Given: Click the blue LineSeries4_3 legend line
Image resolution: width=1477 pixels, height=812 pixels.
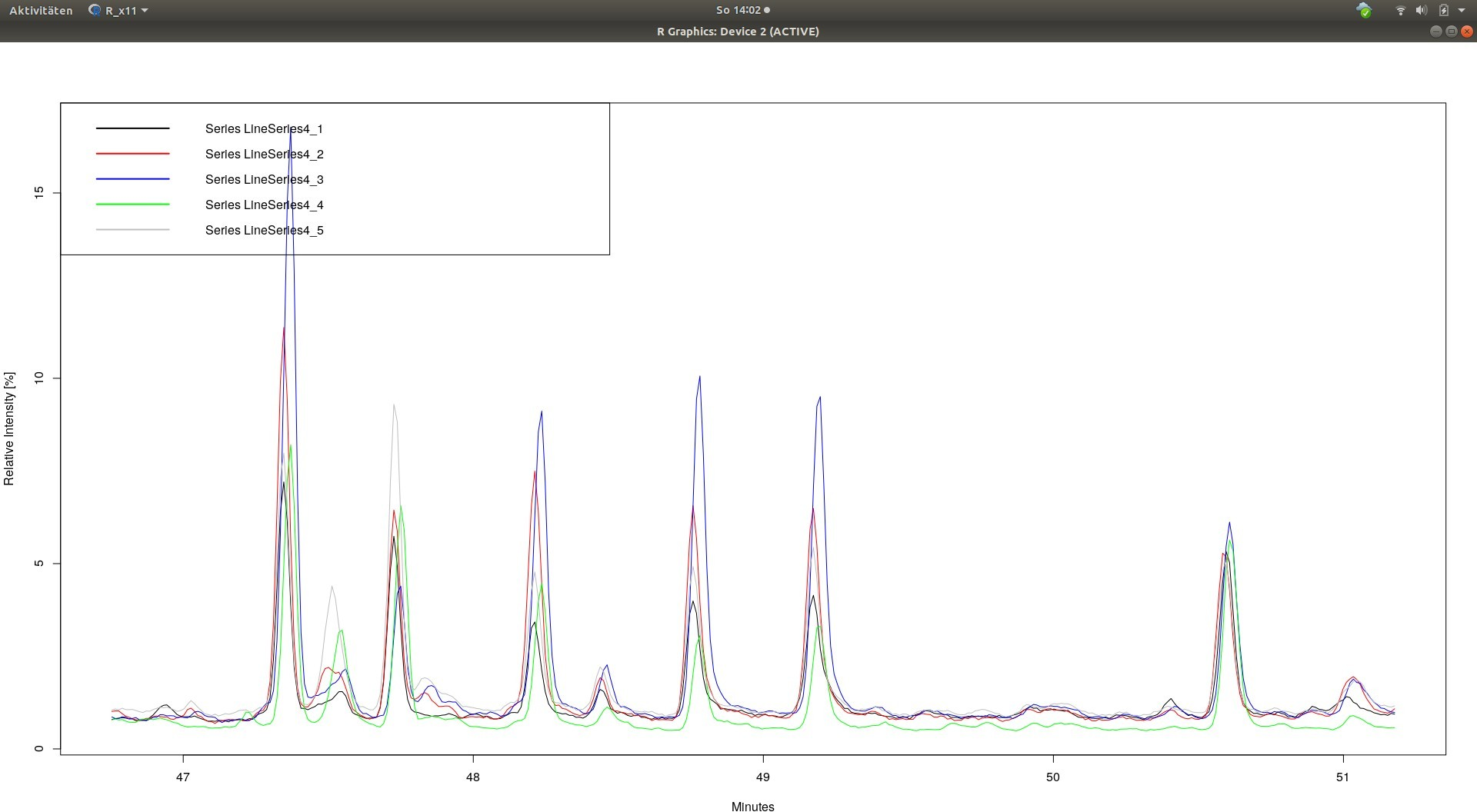Looking at the screenshot, I should (x=132, y=179).
